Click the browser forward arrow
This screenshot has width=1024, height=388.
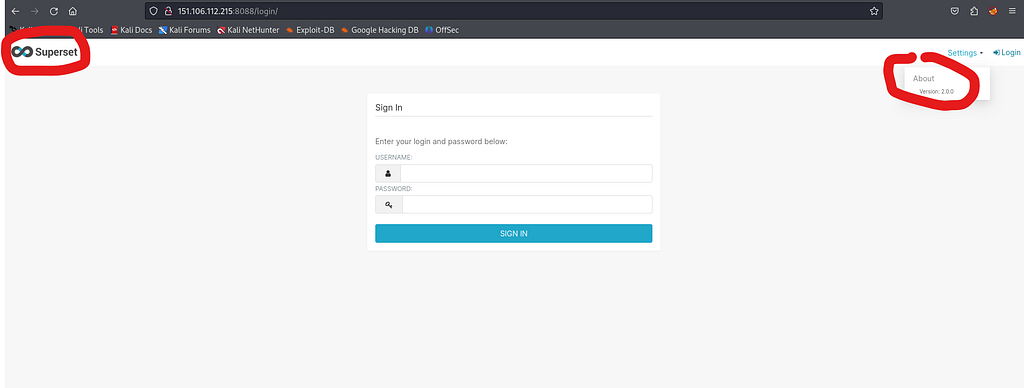pos(35,11)
